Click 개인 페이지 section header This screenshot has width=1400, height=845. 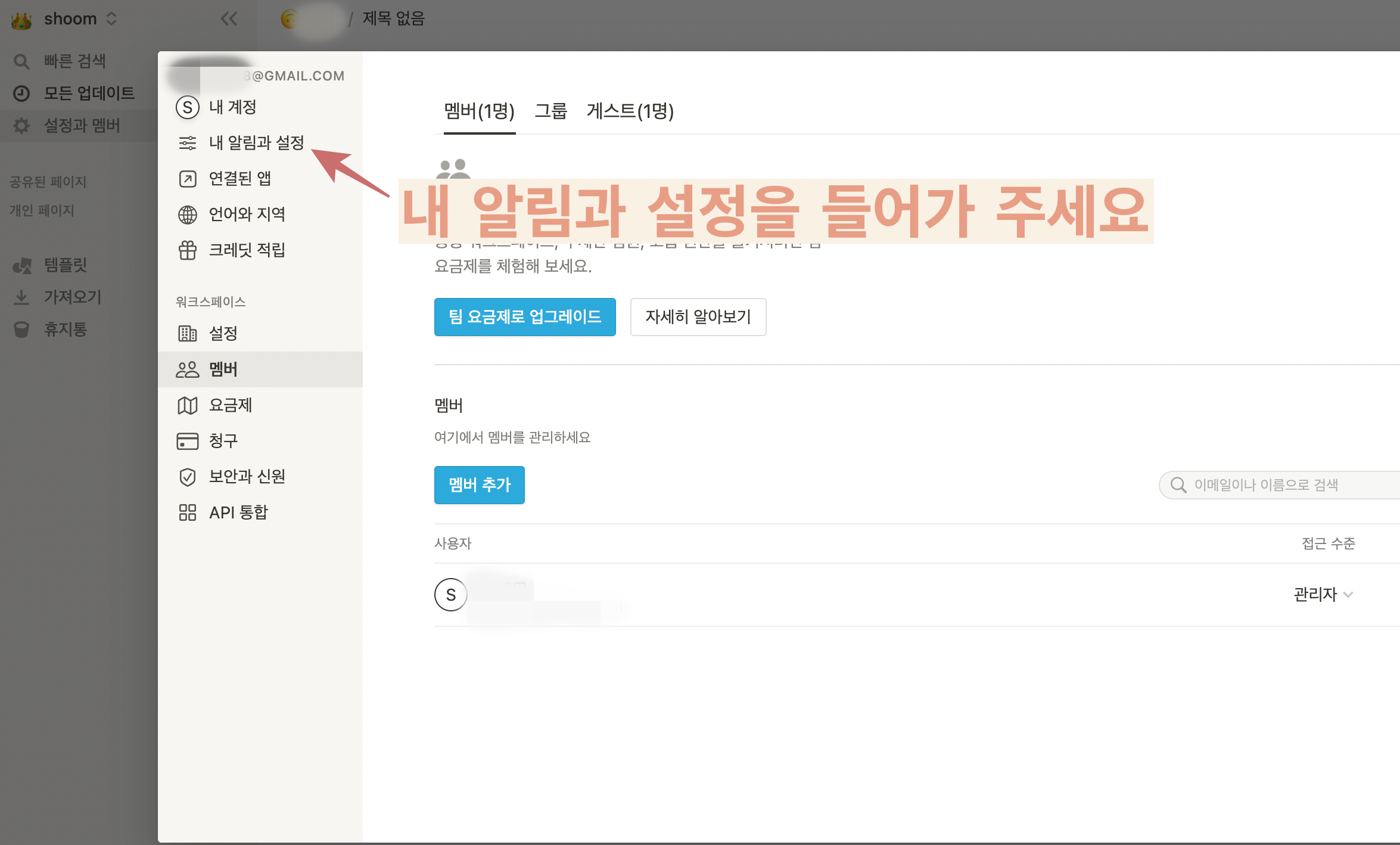point(42,210)
